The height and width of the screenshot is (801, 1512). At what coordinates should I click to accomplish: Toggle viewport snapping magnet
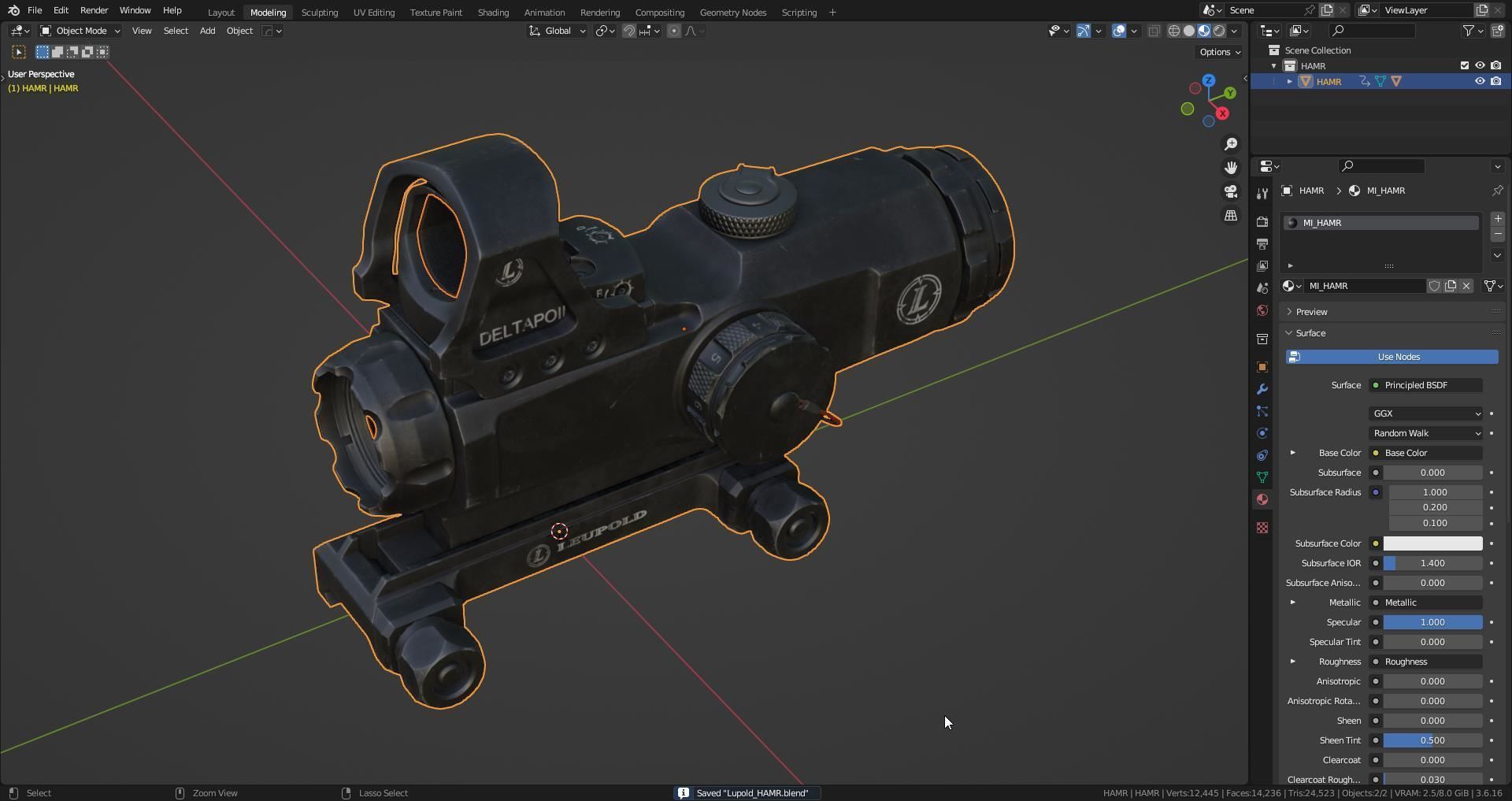point(629,31)
